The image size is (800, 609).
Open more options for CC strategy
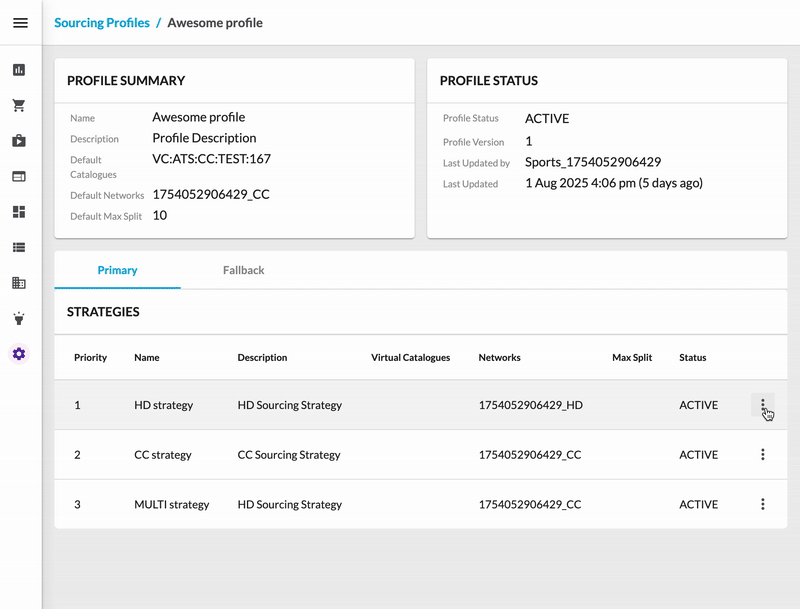[x=762, y=455]
